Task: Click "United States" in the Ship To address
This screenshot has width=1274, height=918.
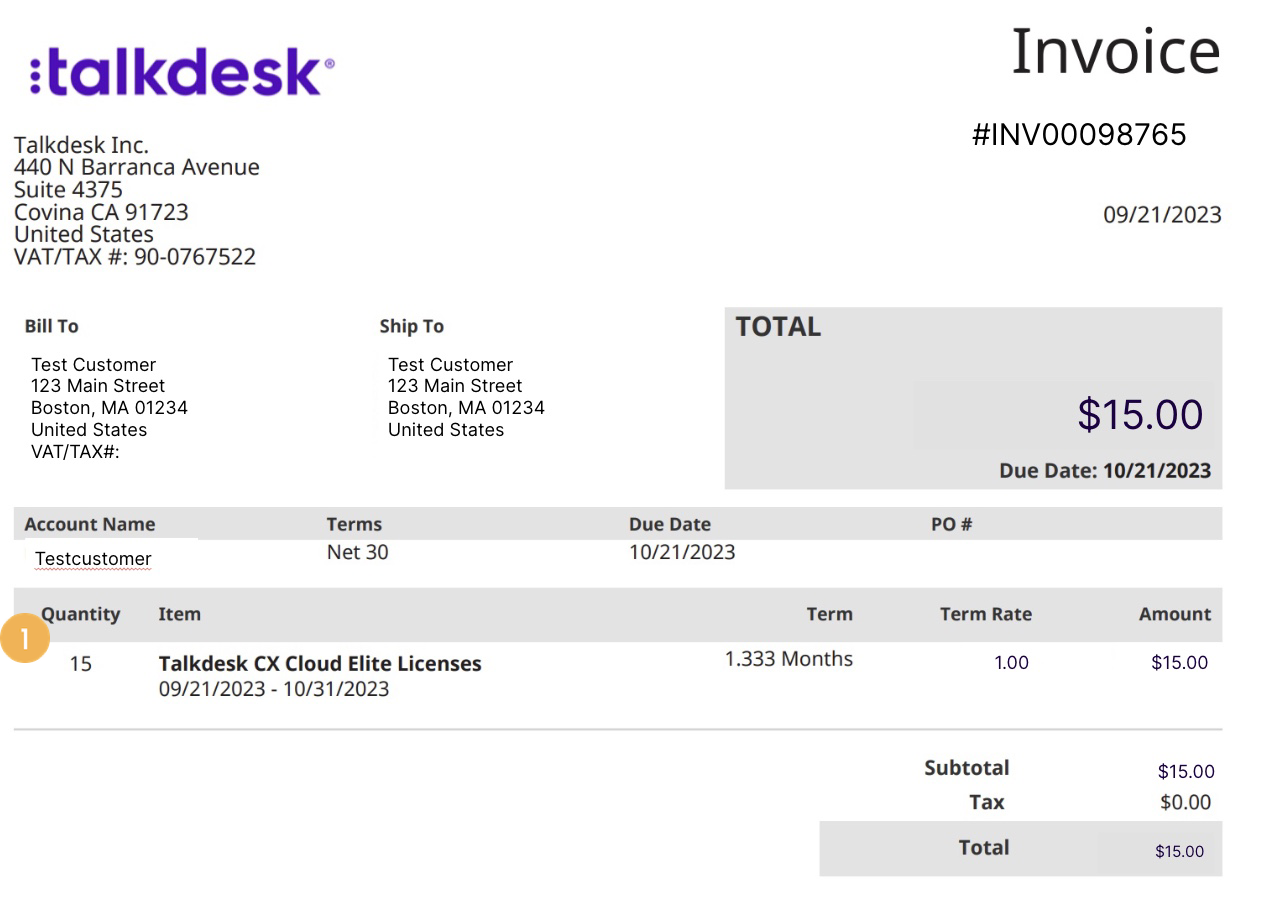Action: tap(446, 430)
